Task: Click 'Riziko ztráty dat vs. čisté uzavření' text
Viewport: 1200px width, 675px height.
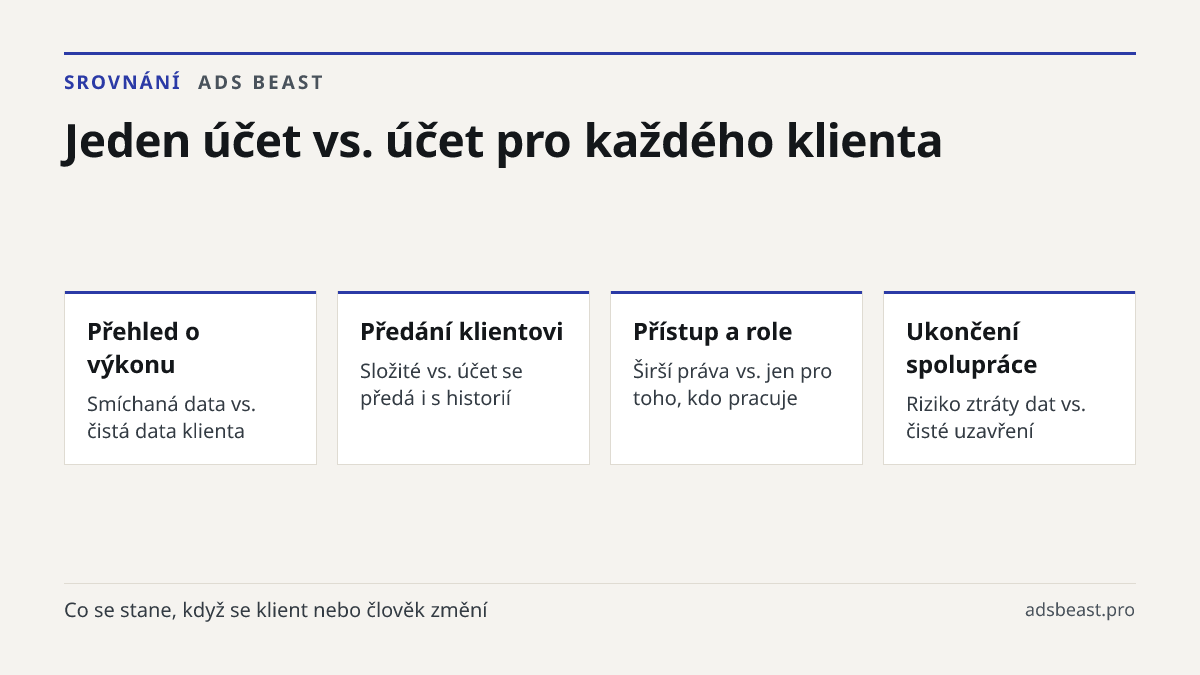Action: click(996, 417)
